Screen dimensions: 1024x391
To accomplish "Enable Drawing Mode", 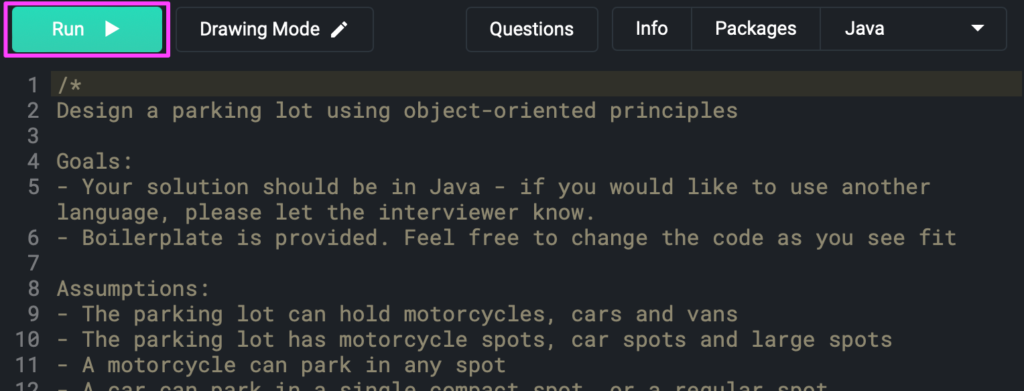I will pyautogui.click(x=274, y=29).
